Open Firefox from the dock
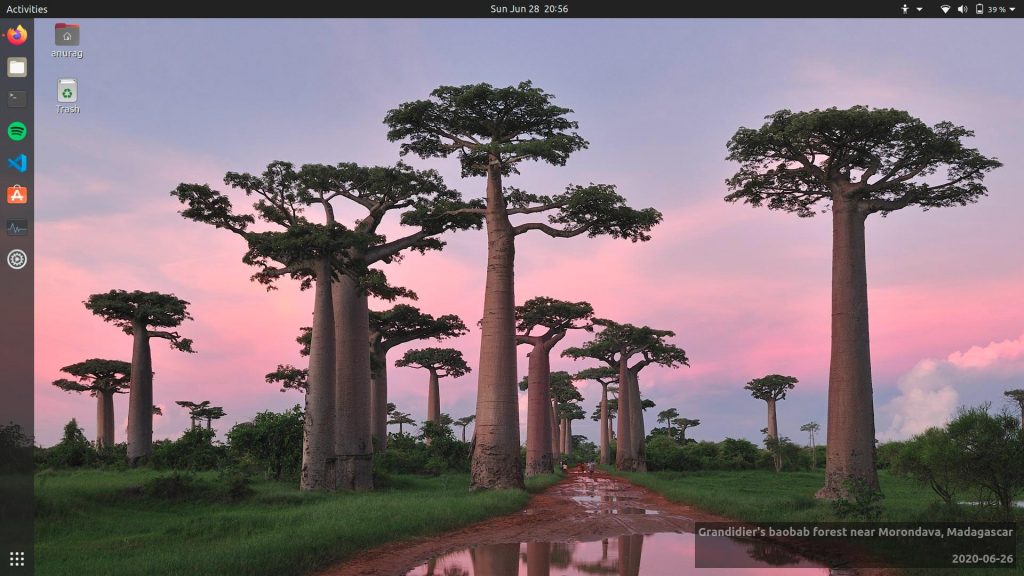Screen dimensions: 1024x576 (17, 35)
